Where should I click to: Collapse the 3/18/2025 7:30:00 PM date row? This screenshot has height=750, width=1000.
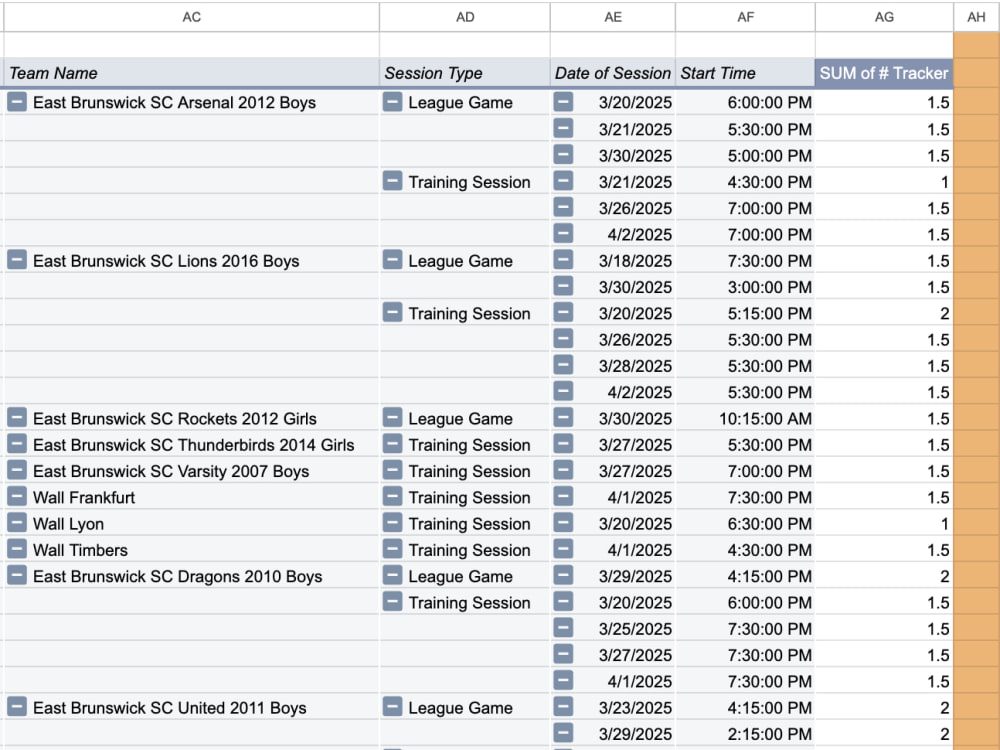coord(563,260)
